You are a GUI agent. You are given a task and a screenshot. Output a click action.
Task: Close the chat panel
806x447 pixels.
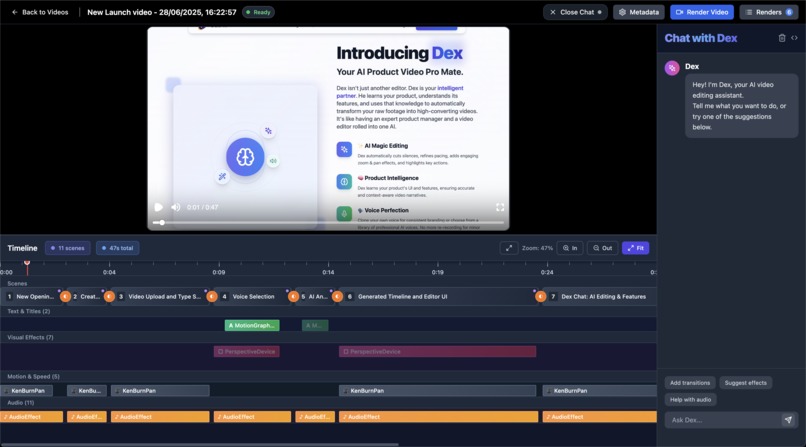575,12
